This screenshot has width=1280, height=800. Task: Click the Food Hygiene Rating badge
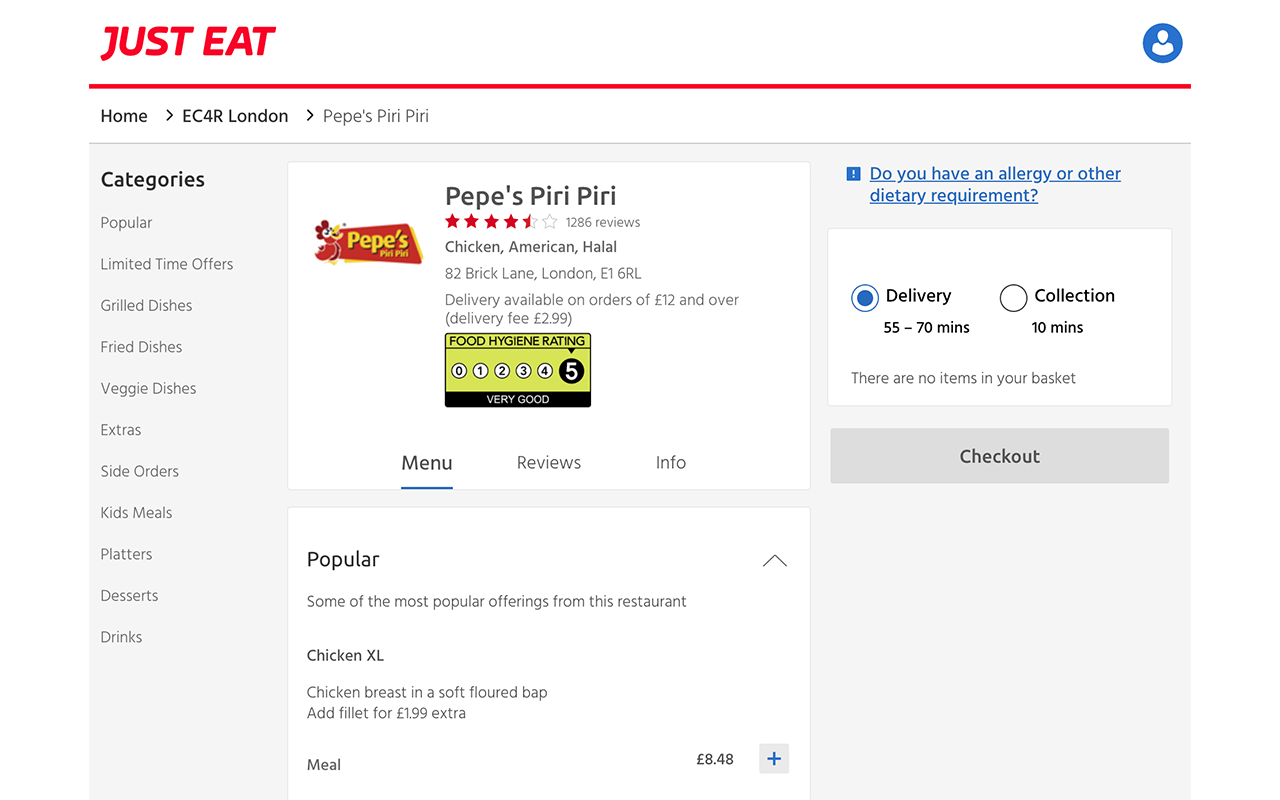click(x=518, y=370)
